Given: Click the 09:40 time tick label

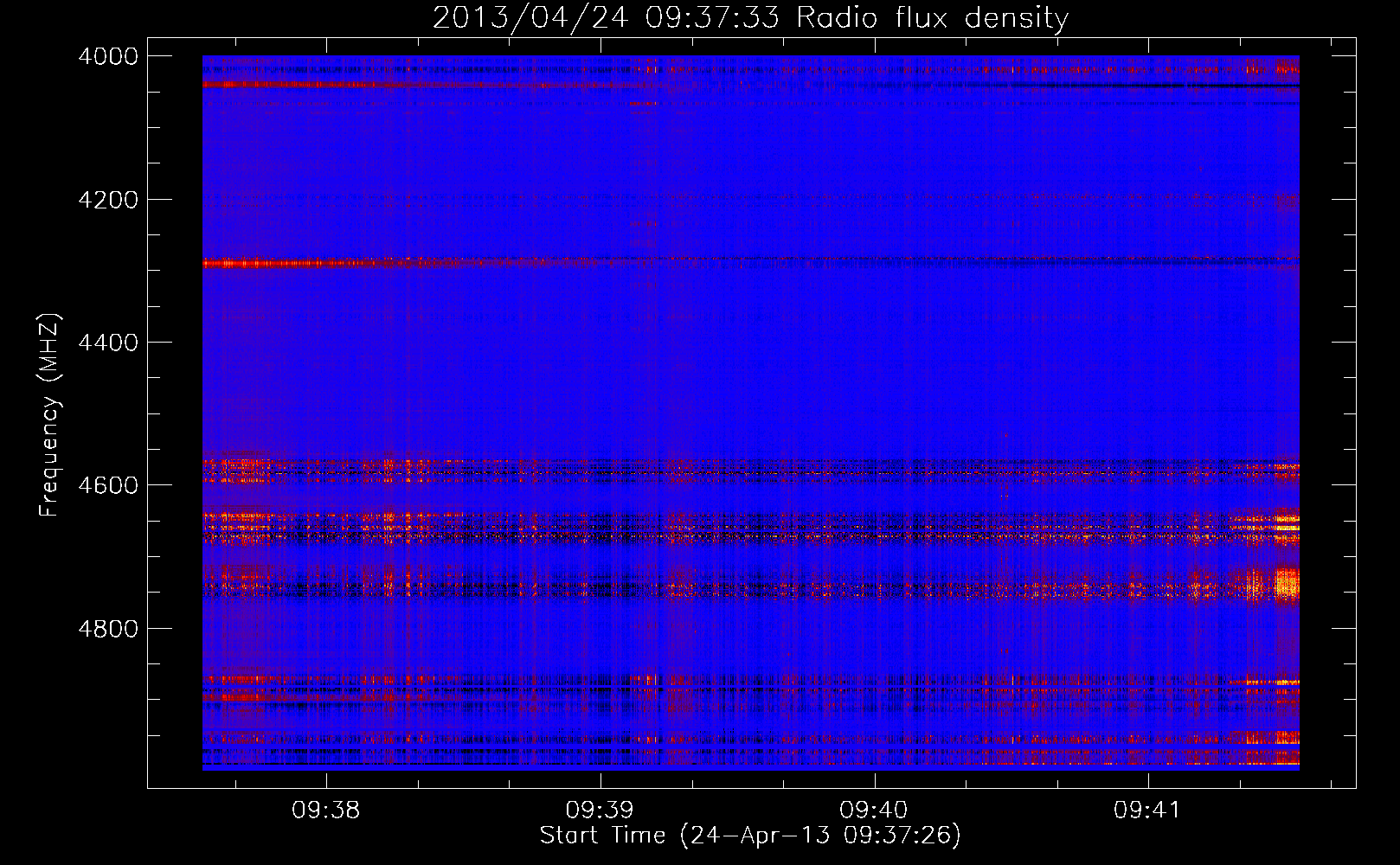Looking at the screenshot, I should click(874, 811).
